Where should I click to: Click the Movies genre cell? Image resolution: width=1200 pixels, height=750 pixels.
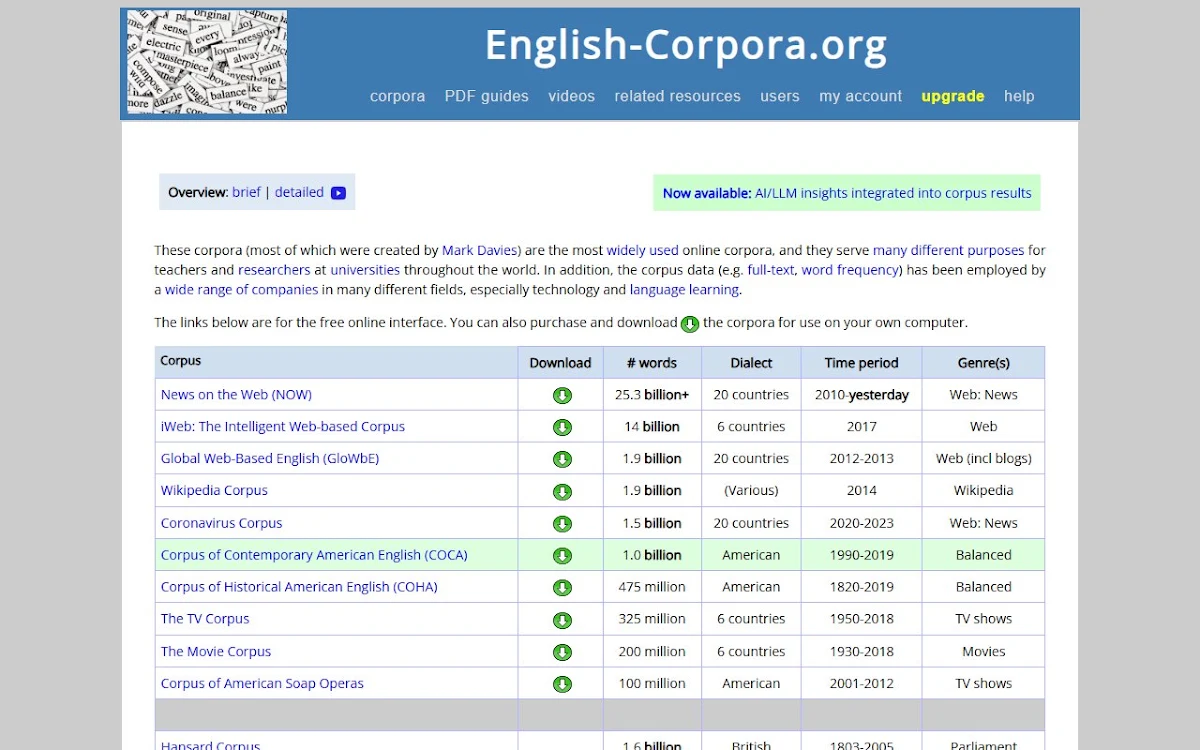(x=983, y=652)
